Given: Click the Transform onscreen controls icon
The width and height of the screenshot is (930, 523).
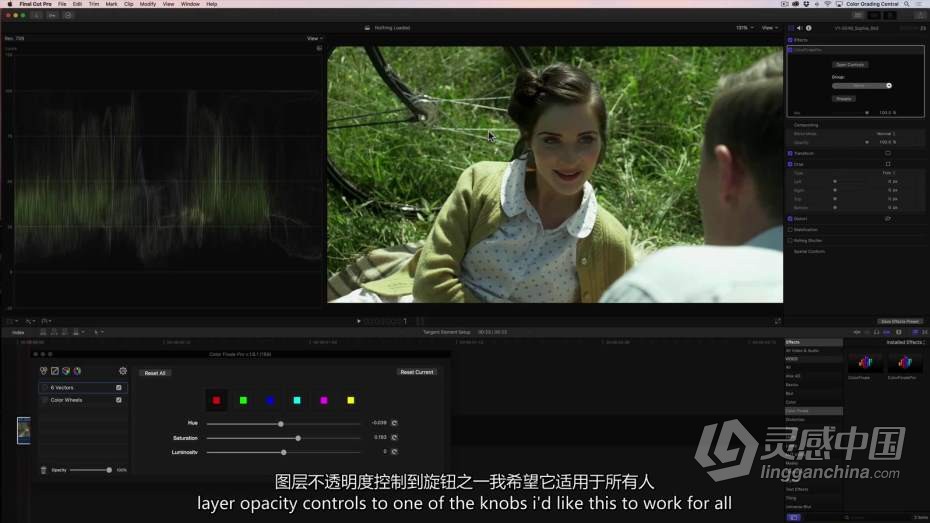Looking at the screenshot, I should coord(888,154).
